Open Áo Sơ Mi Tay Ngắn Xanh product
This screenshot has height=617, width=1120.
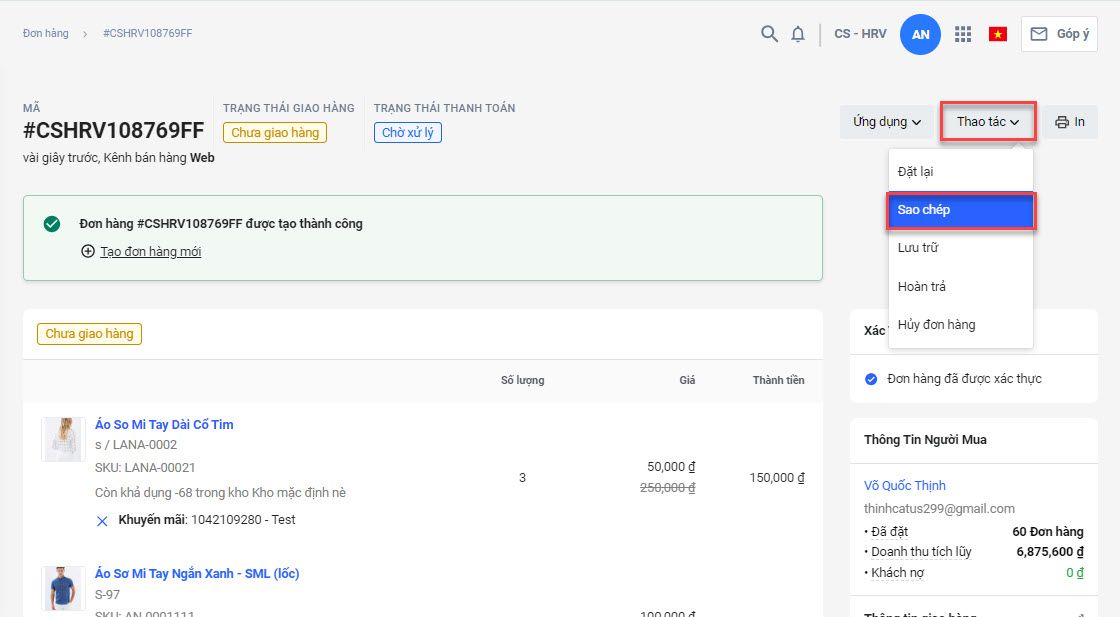[x=197, y=573]
